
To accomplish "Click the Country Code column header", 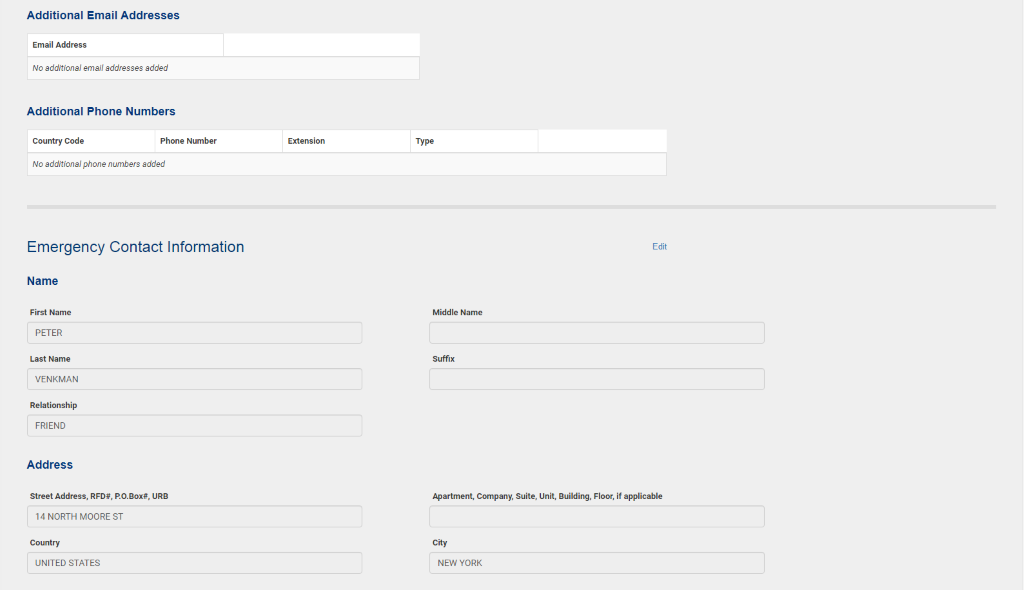I will click(91, 141).
